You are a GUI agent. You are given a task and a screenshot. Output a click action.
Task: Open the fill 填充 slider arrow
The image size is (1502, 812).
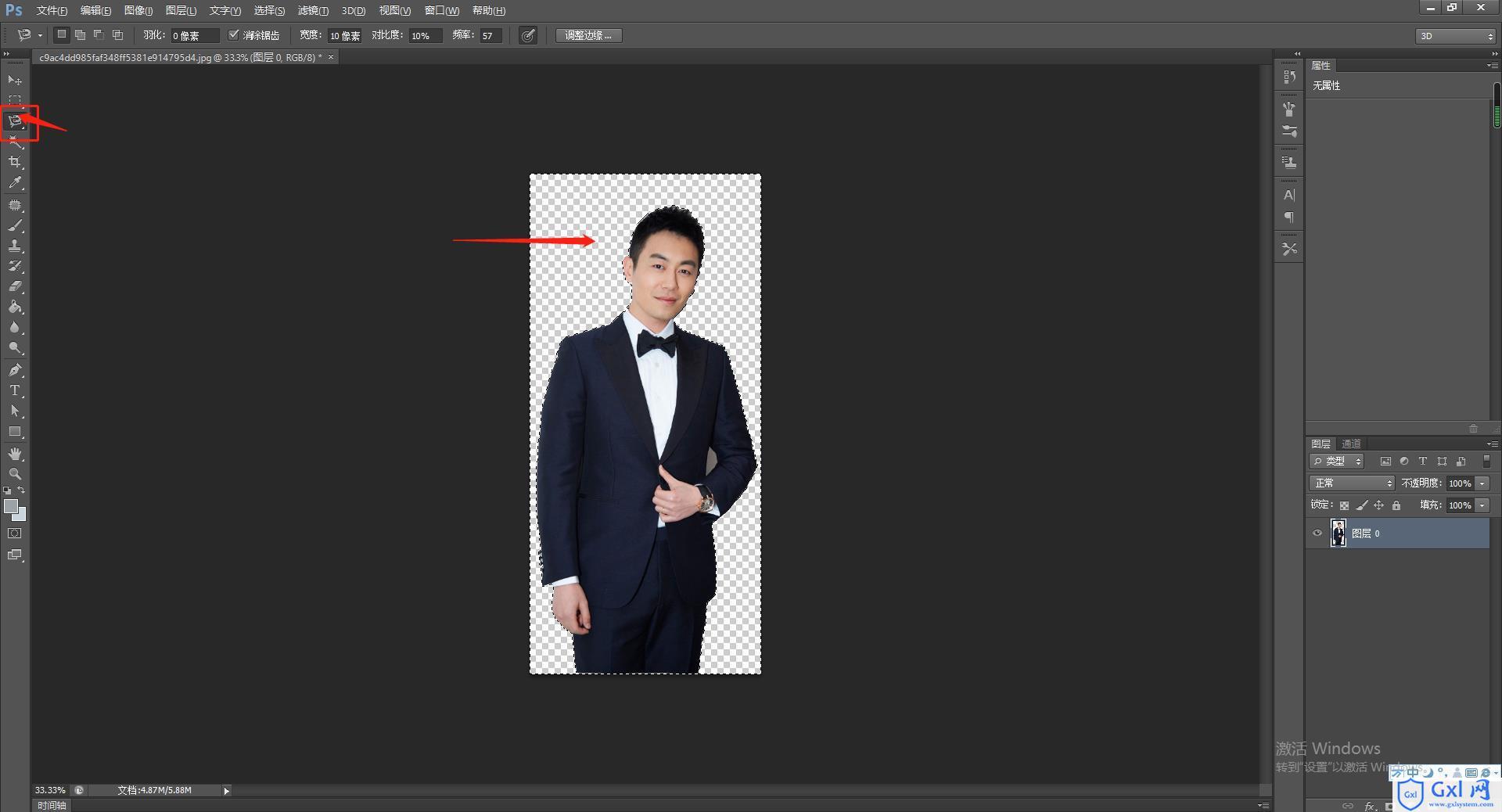point(1482,505)
